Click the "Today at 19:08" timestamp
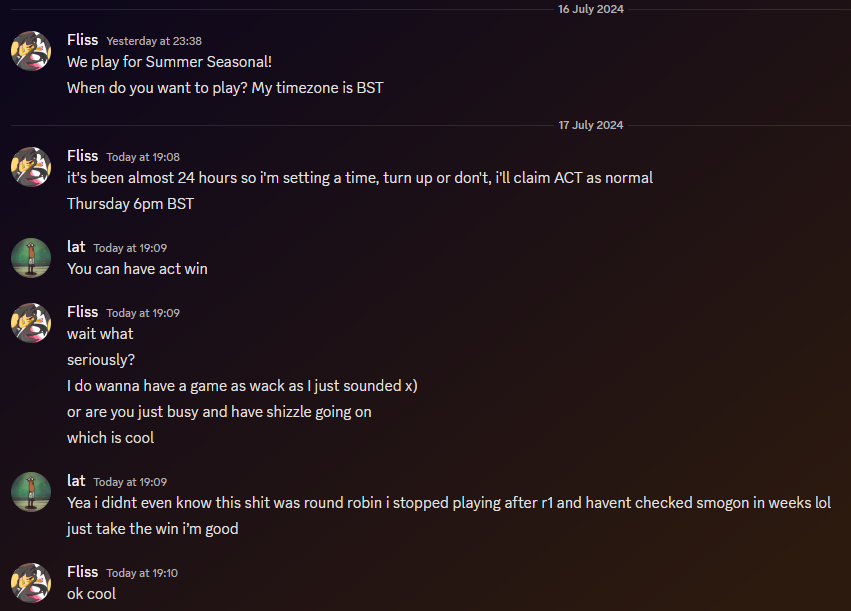Screen dimensions: 851x611 pyautogui.click(x=143, y=157)
